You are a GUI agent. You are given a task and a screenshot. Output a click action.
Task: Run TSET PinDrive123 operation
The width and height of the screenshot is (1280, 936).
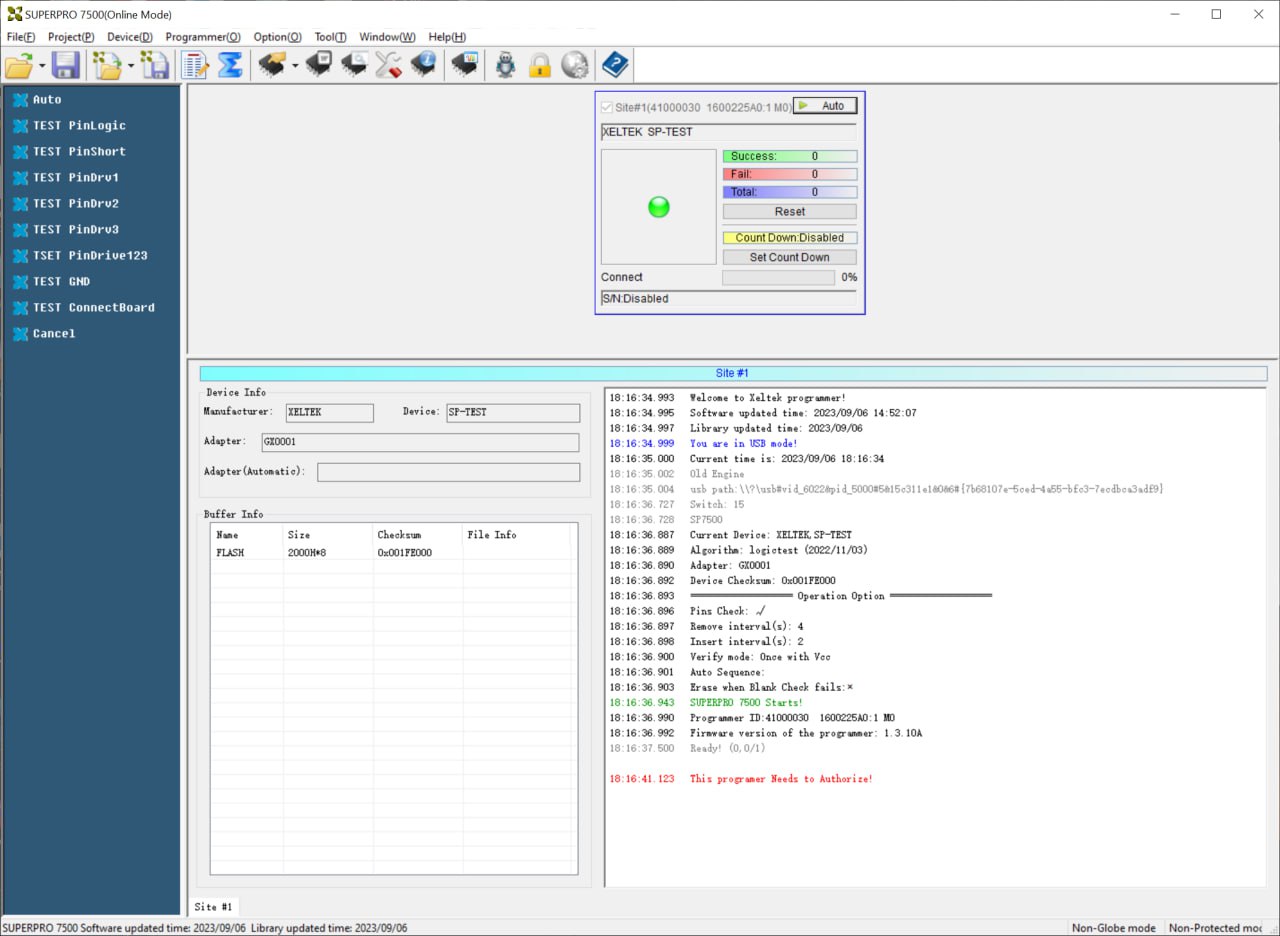pos(91,256)
